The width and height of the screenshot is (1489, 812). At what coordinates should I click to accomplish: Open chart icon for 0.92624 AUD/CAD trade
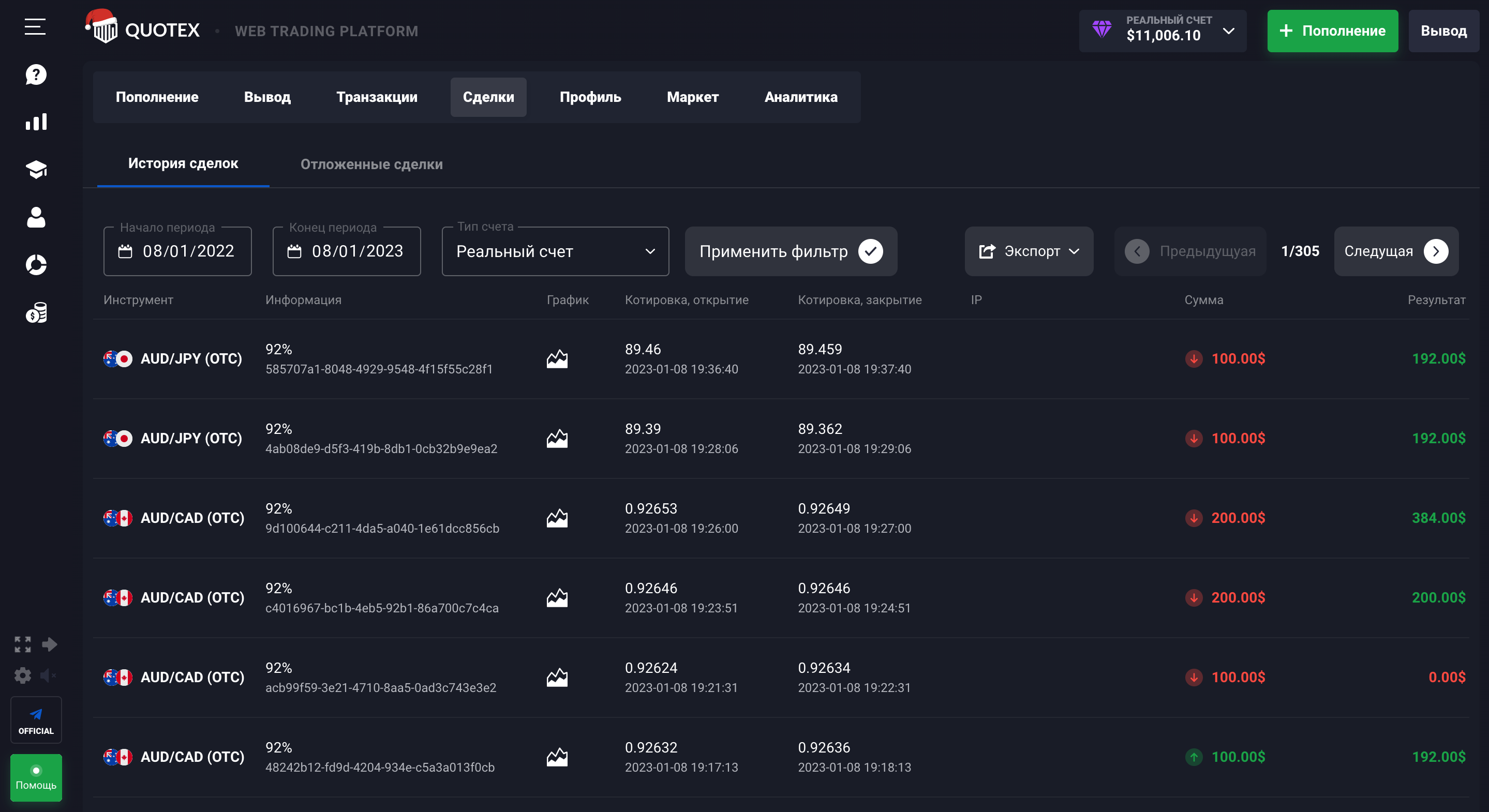[x=557, y=678]
